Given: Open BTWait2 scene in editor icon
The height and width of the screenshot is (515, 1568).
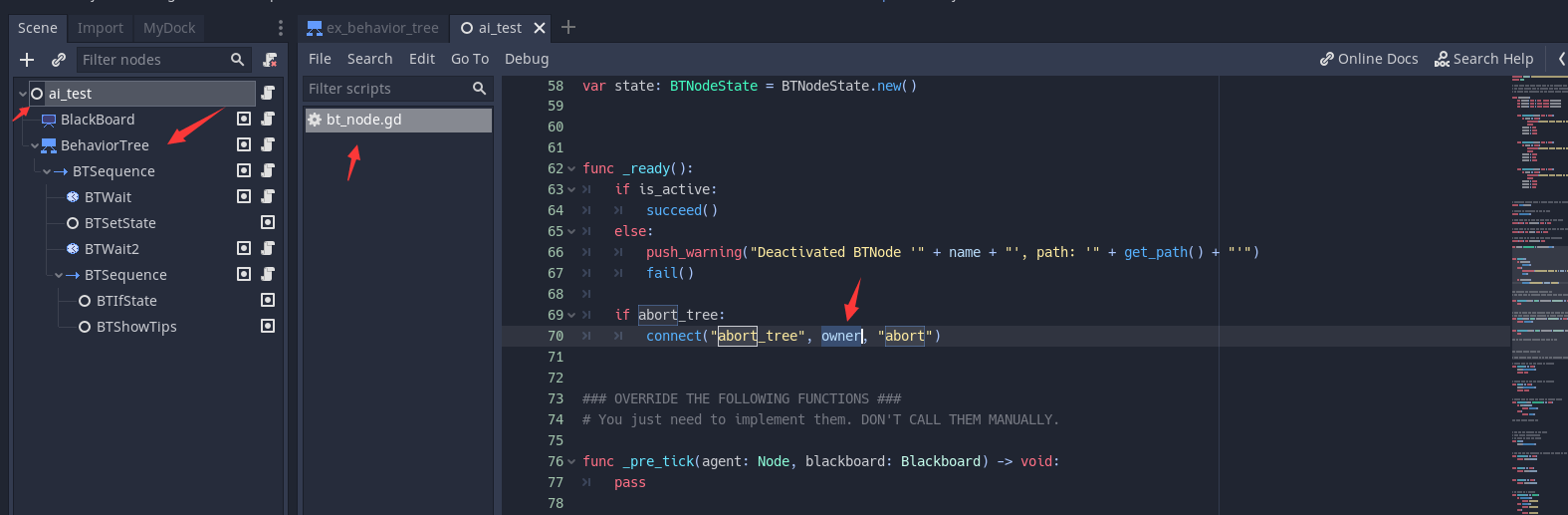Looking at the screenshot, I should point(243,248).
